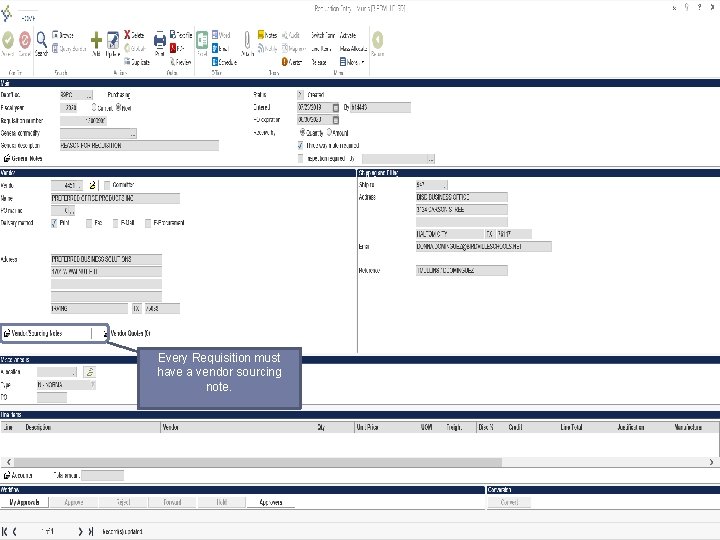Open the General Notes folder icon

coord(7,158)
